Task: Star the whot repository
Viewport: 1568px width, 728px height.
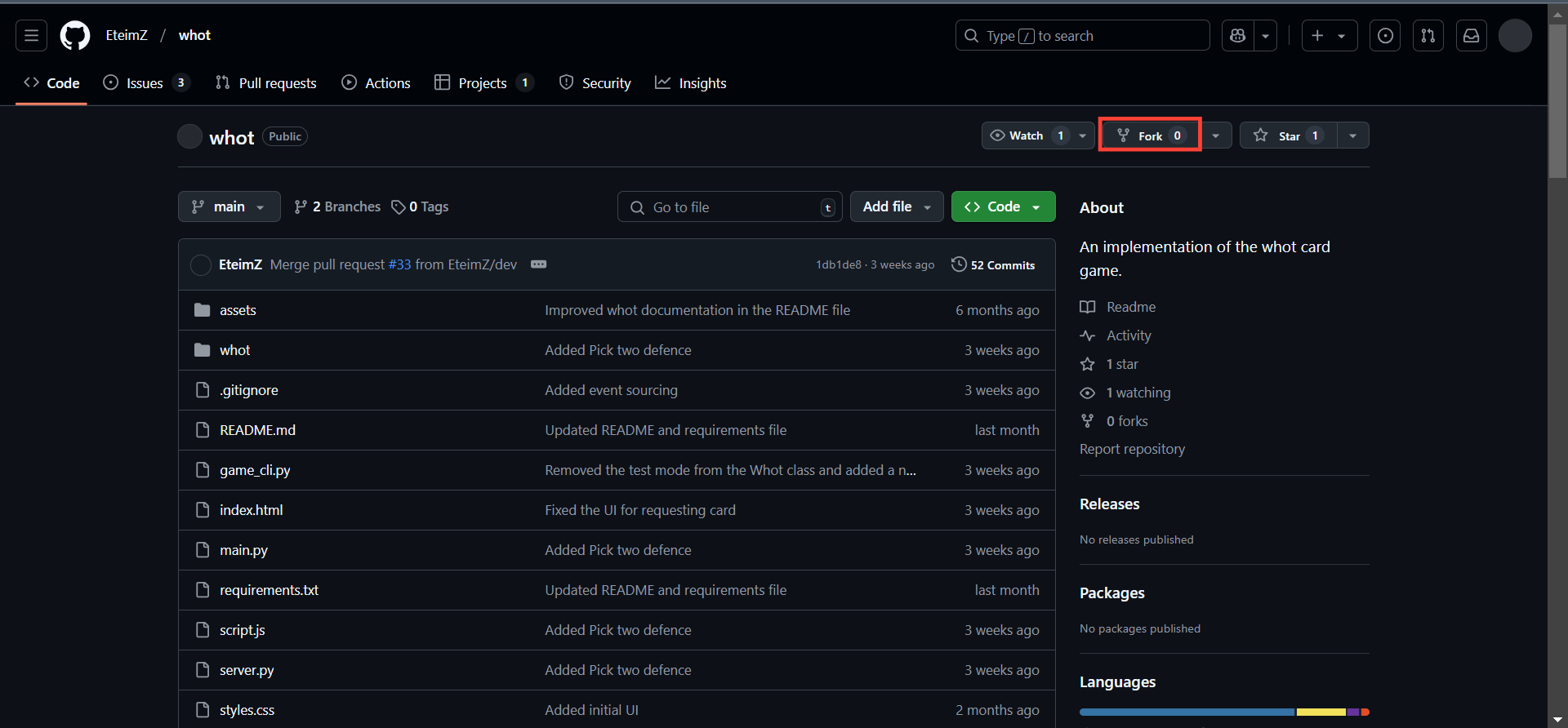Action: (1289, 135)
